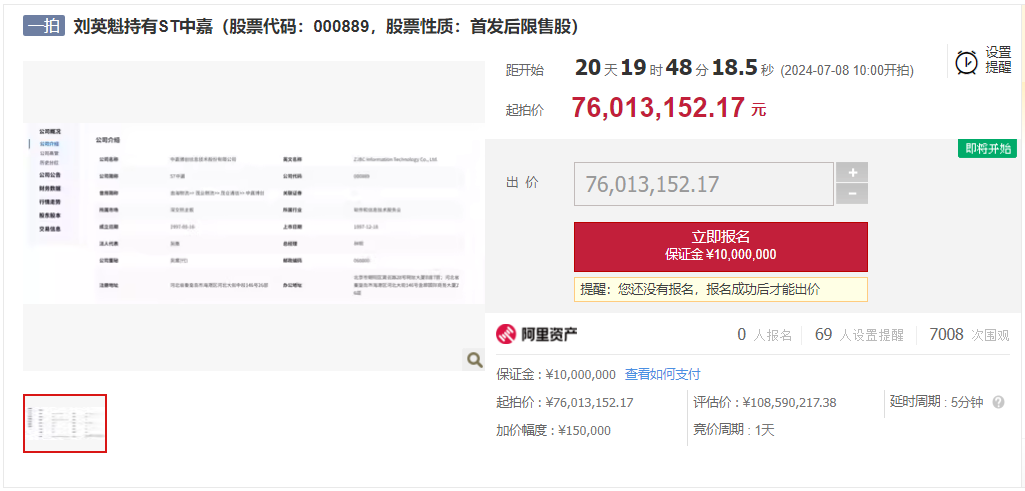Screen dimensions: 1025x491
Task: Open the 查看如何支付 link
Action: (663, 374)
